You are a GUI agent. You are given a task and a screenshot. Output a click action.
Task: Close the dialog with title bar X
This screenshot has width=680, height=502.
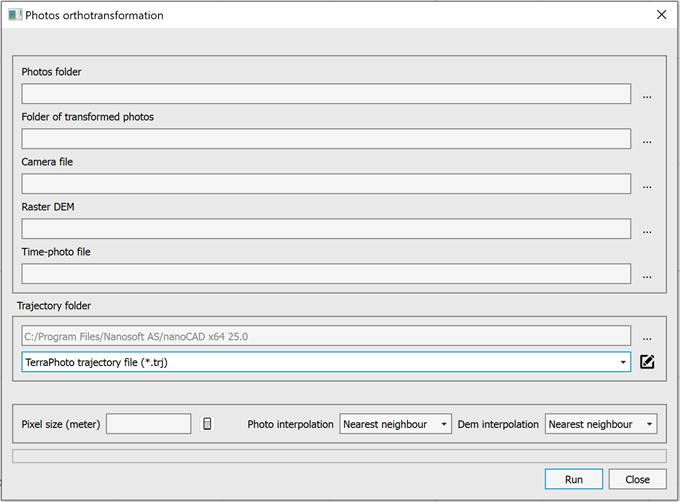click(x=661, y=15)
